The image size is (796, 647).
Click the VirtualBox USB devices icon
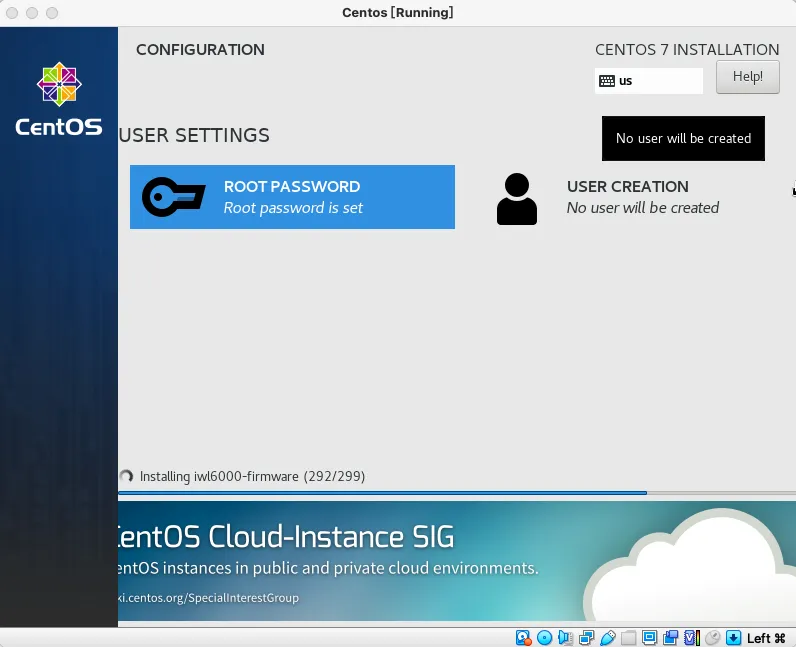tap(607, 637)
